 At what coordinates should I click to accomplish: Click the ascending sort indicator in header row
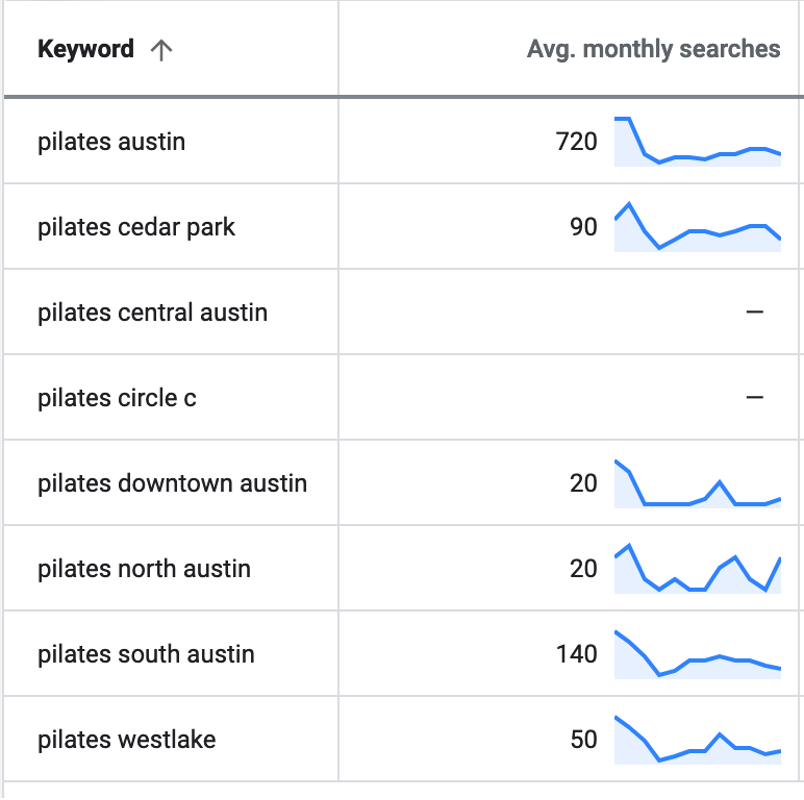(163, 48)
